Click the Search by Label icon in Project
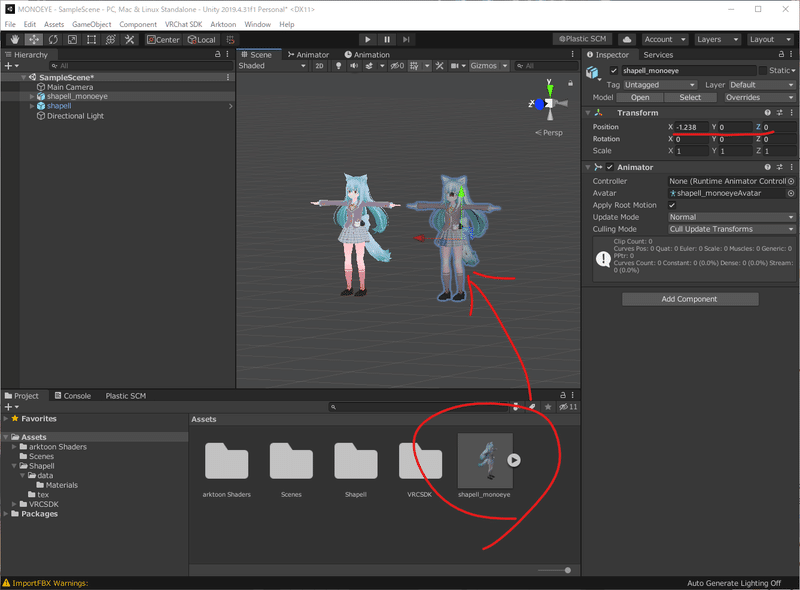Screen dimensions: 800x590 (x=532, y=407)
